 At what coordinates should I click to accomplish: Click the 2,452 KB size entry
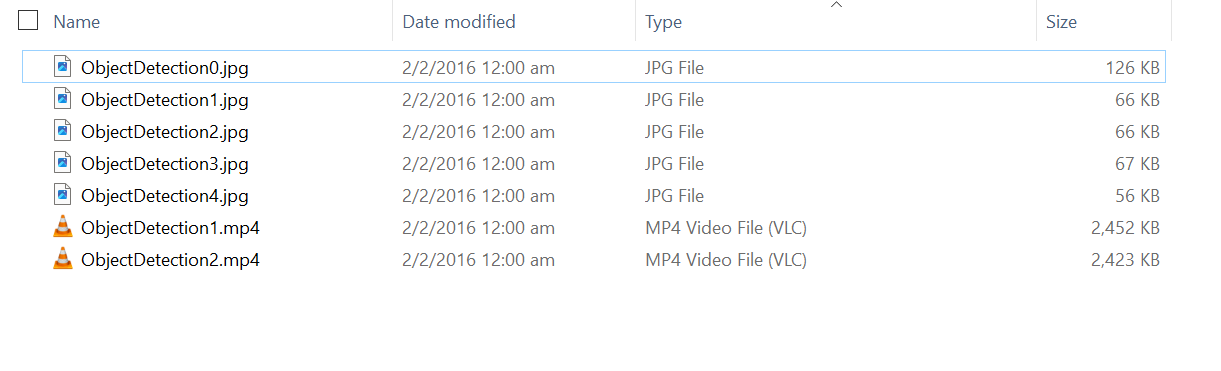pyautogui.click(x=1126, y=228)
